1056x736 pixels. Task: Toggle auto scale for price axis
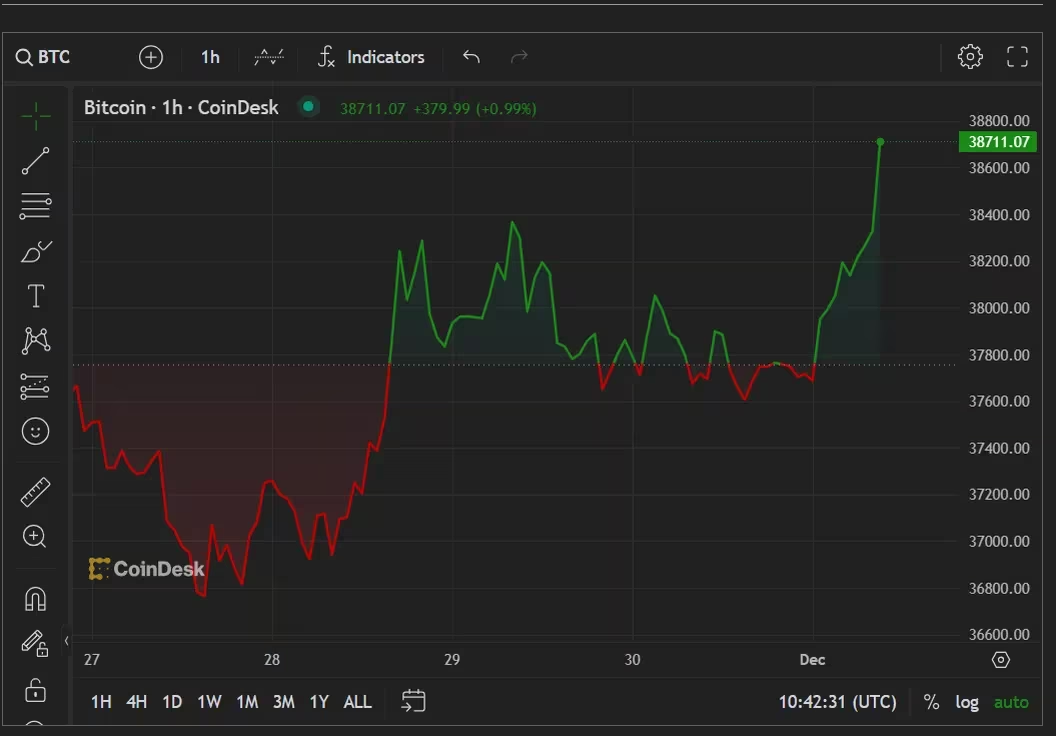(x=1010, y=702)
